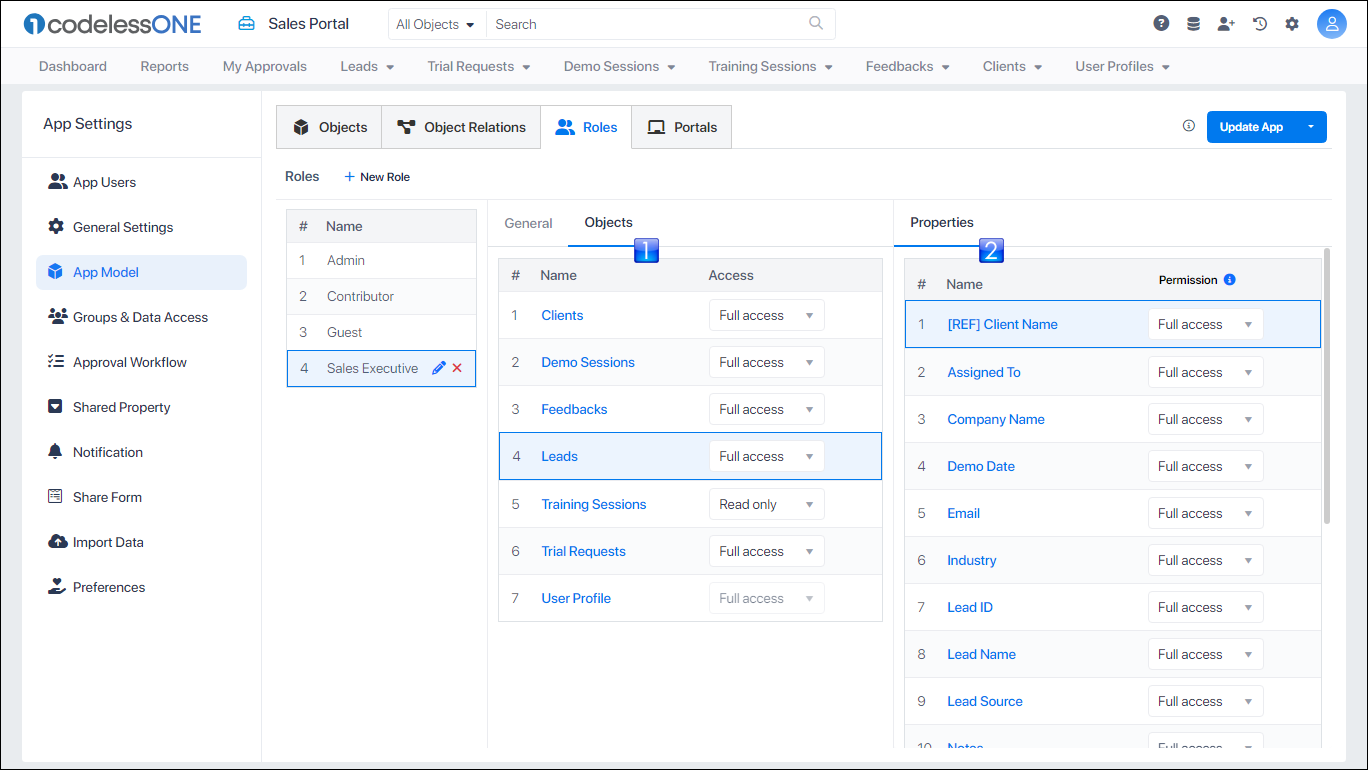1368x770 pixels.
Task: Open the Demo Sessions object link
Action: (x=588, y=362)
